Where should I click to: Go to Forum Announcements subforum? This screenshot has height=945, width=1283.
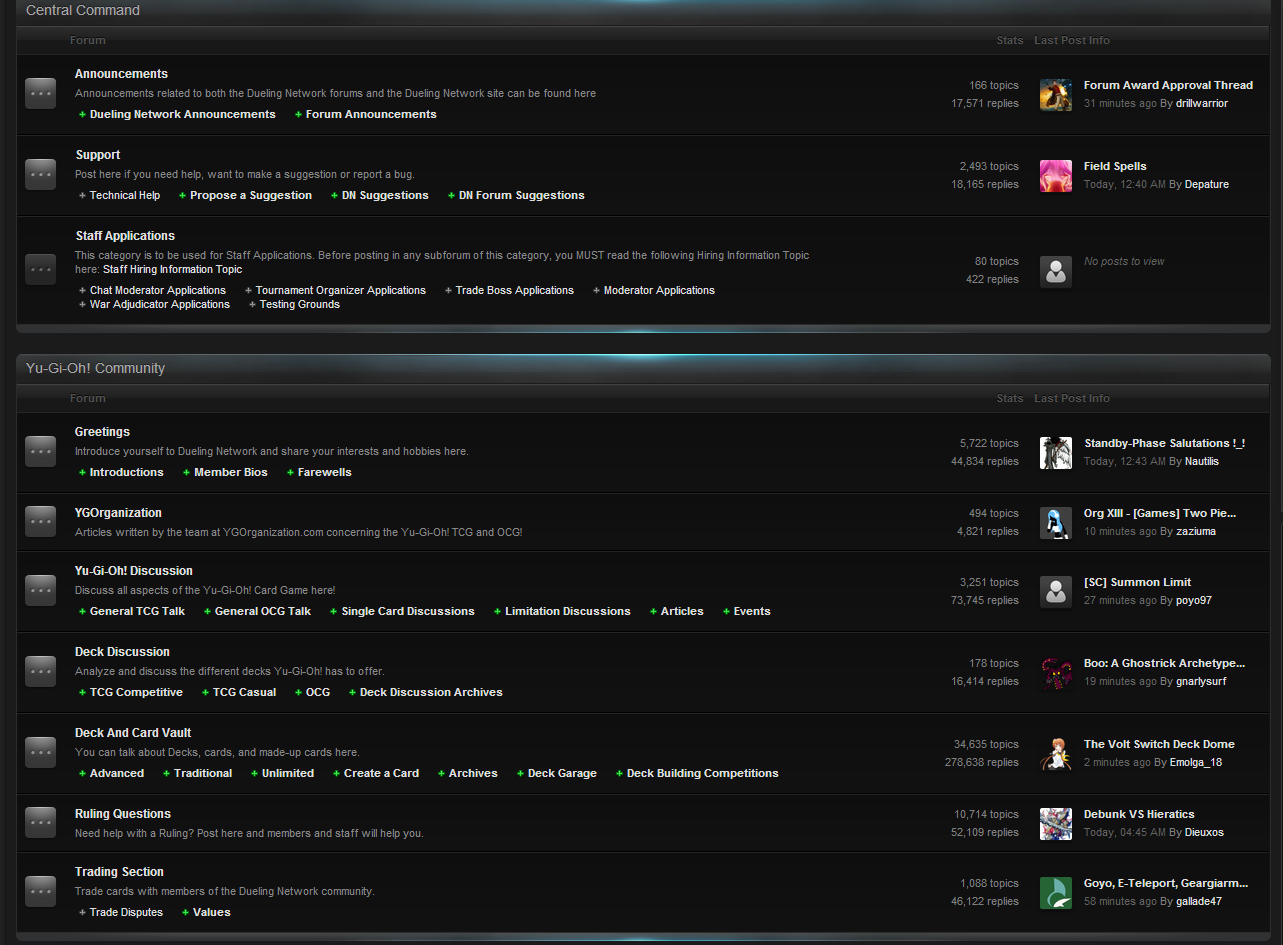(x=371, y=114)
